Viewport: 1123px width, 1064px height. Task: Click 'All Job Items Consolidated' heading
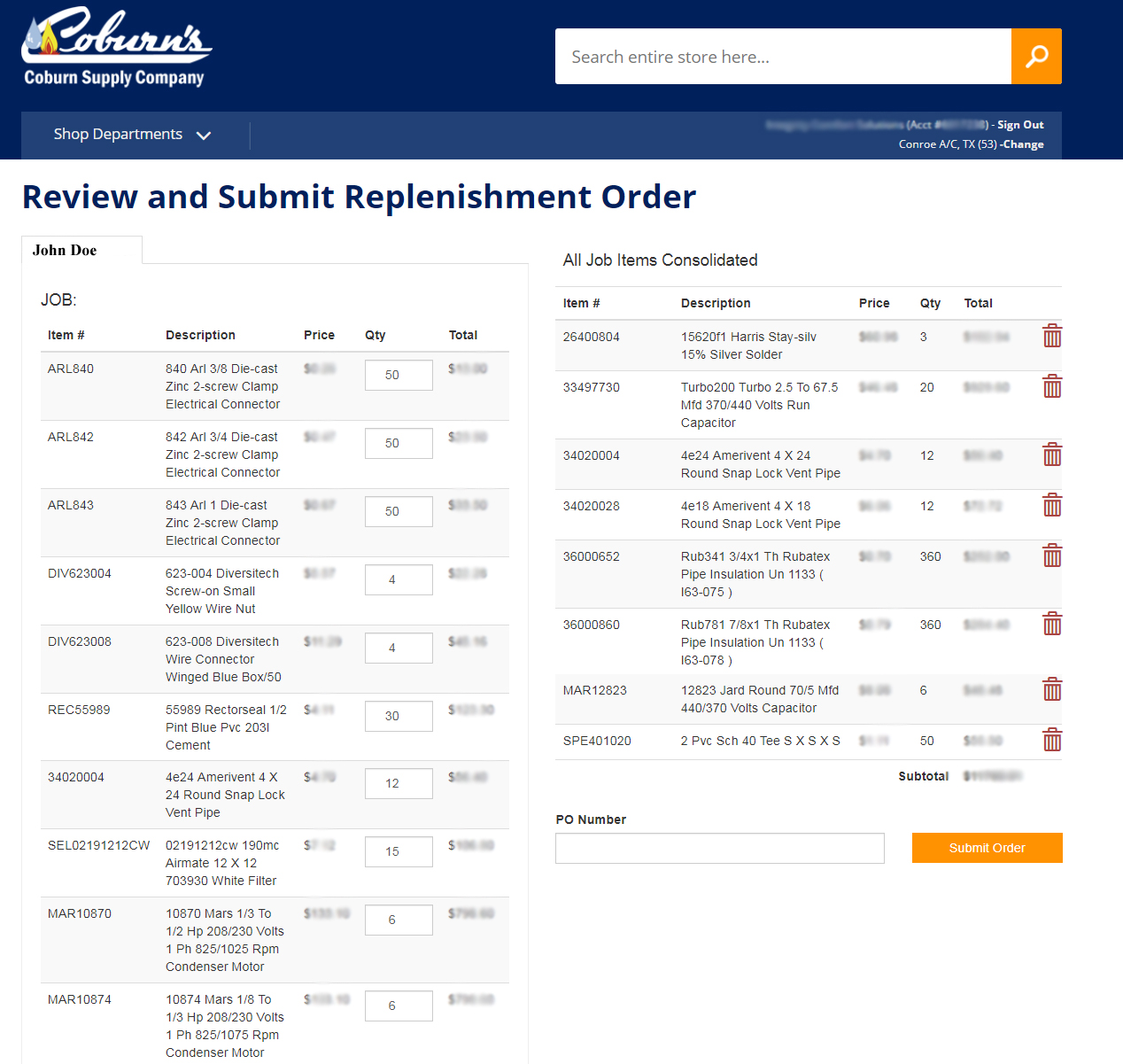(x=661, y=260)
